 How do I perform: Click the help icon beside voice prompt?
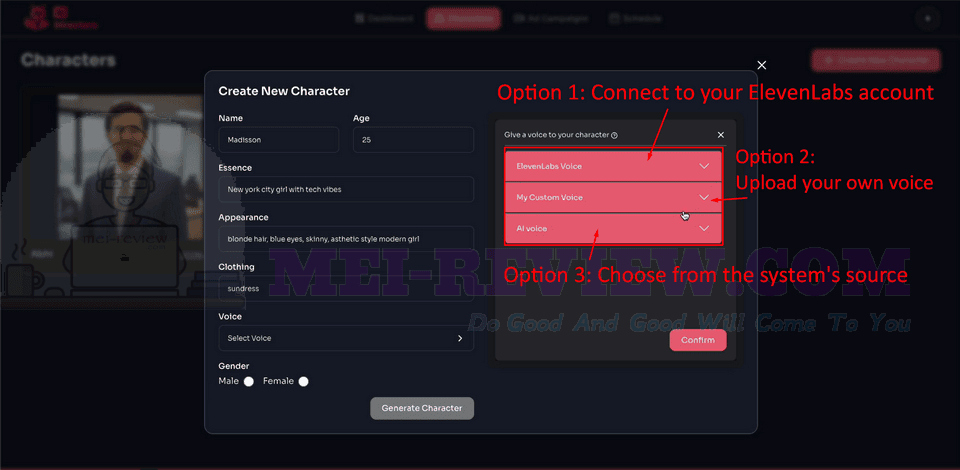coord(614,135)
